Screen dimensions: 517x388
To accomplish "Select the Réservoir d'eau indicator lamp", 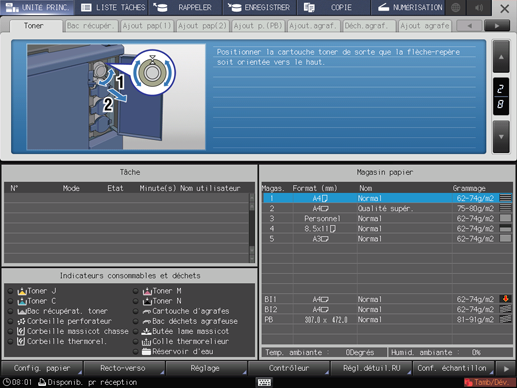I will click(135, 351).
